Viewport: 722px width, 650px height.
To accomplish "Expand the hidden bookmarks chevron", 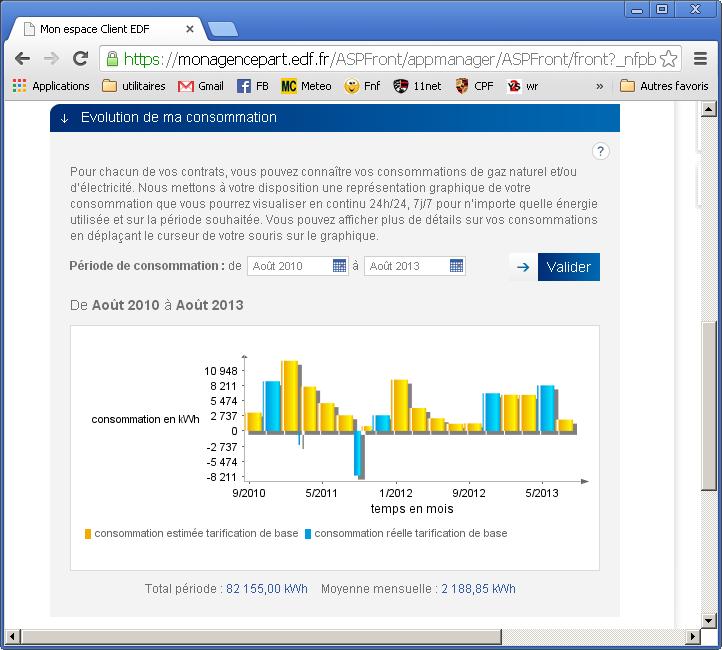I will click(x=599, y=86).
